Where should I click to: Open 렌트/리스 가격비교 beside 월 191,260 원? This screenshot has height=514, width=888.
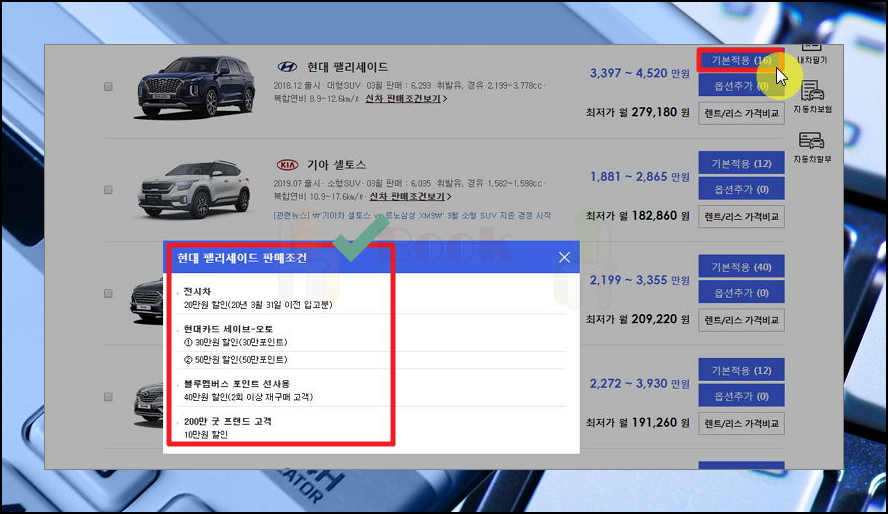pos(741,423)
